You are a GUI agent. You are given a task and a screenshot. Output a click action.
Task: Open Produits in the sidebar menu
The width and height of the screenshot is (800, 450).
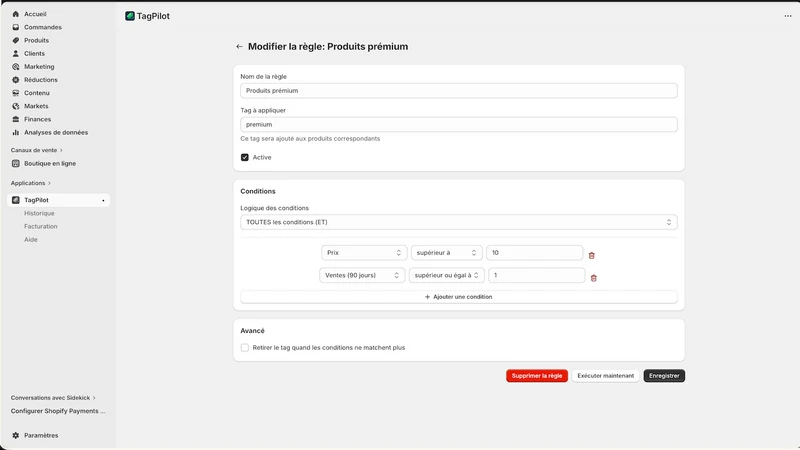(x=36, y=40)
